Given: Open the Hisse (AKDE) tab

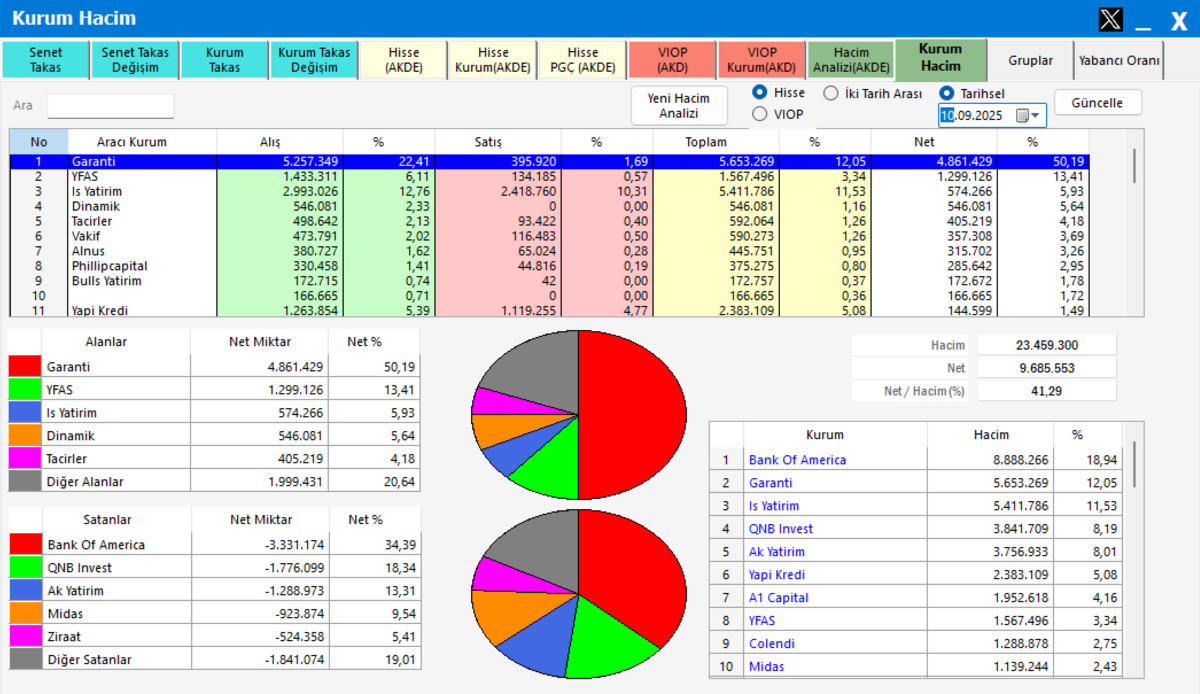Looking at the screenshot, I should tap(403, 60).
